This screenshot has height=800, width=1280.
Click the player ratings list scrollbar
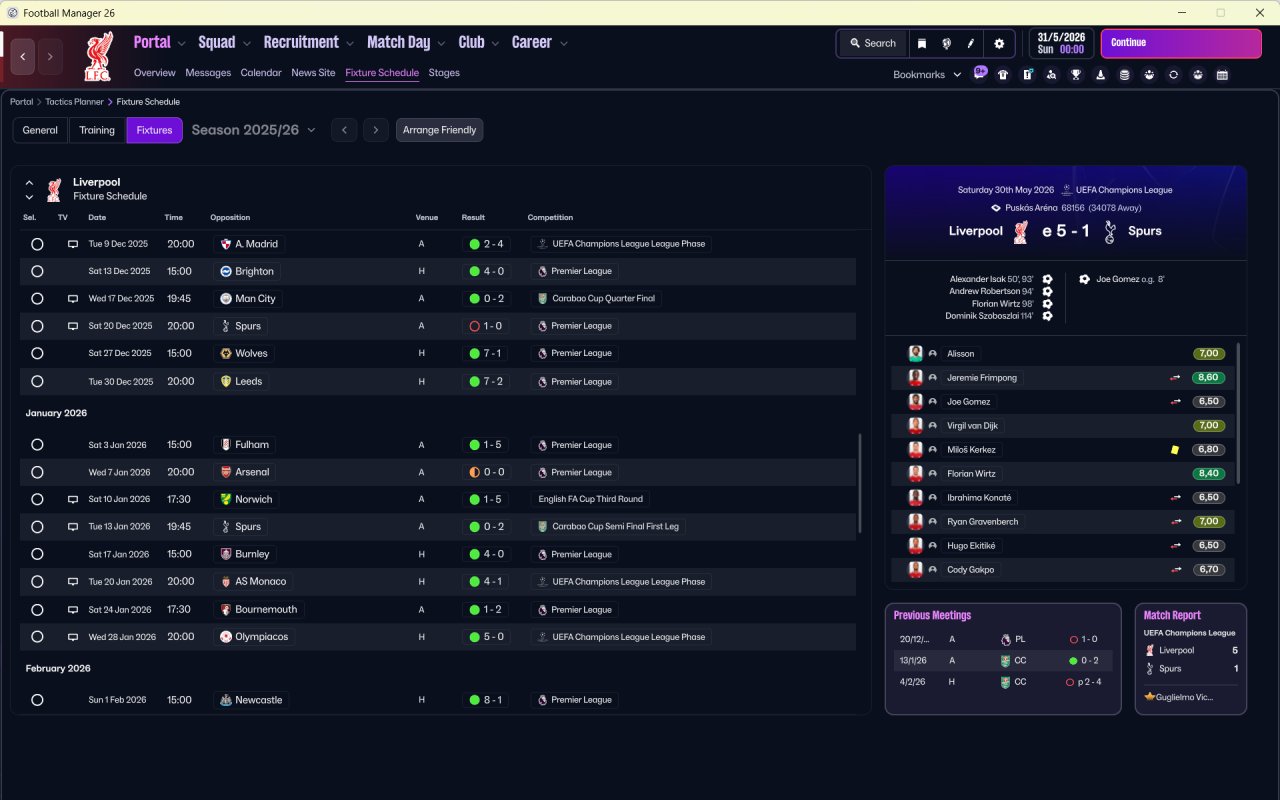(x=1238, y=412)
